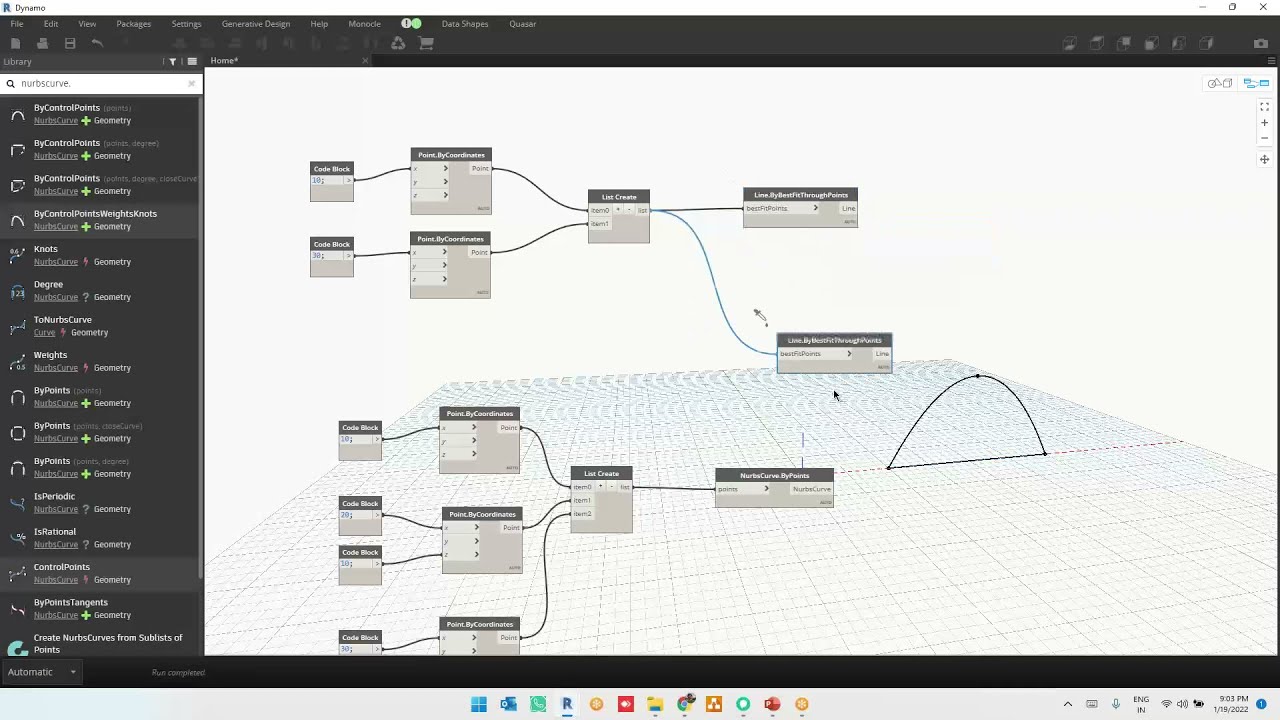The height and width of the screenshot is (720, 1280).
Task: Select IsRational in the library list
Action: click(55, 531)
